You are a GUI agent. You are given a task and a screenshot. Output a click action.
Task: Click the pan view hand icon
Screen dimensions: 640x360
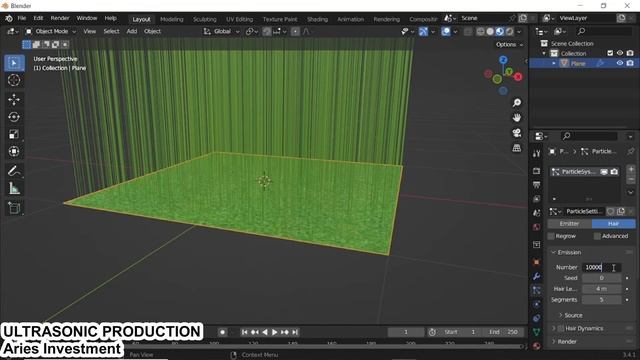[x=517, y=118]
